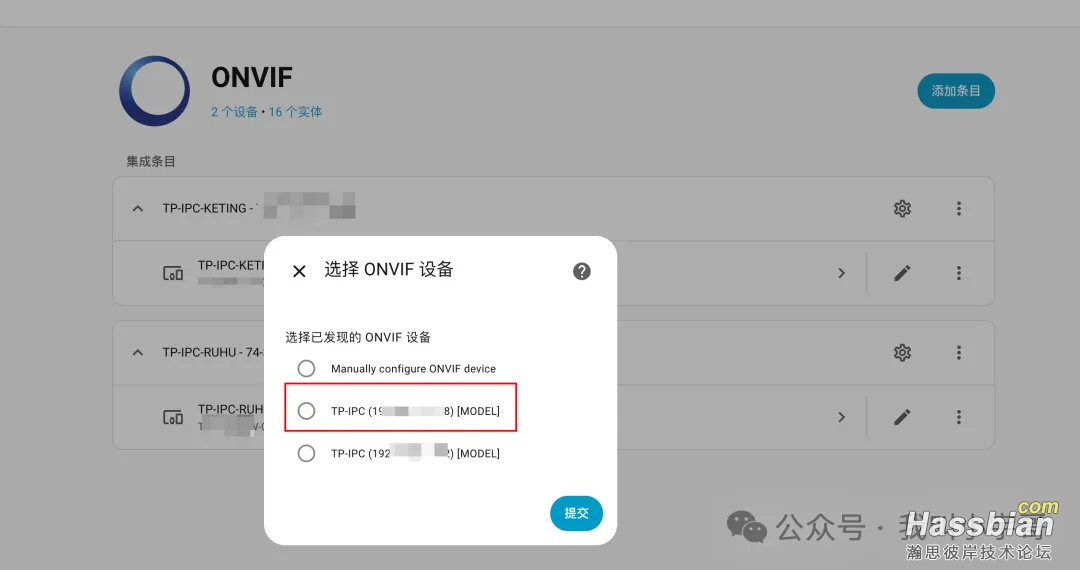Open the TP-IPC-RUHU device row chevron

tap(842, 417)
